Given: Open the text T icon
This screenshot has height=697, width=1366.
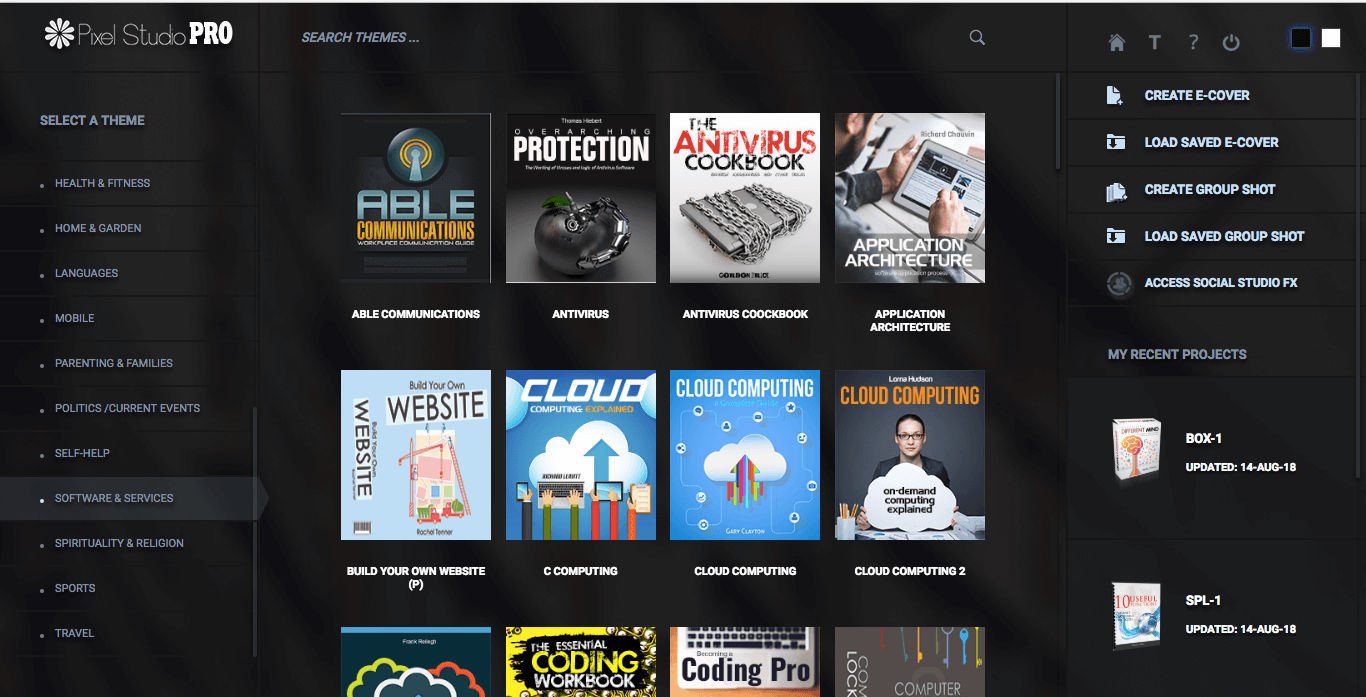Looking at the screenshot, I should 1154,42.
